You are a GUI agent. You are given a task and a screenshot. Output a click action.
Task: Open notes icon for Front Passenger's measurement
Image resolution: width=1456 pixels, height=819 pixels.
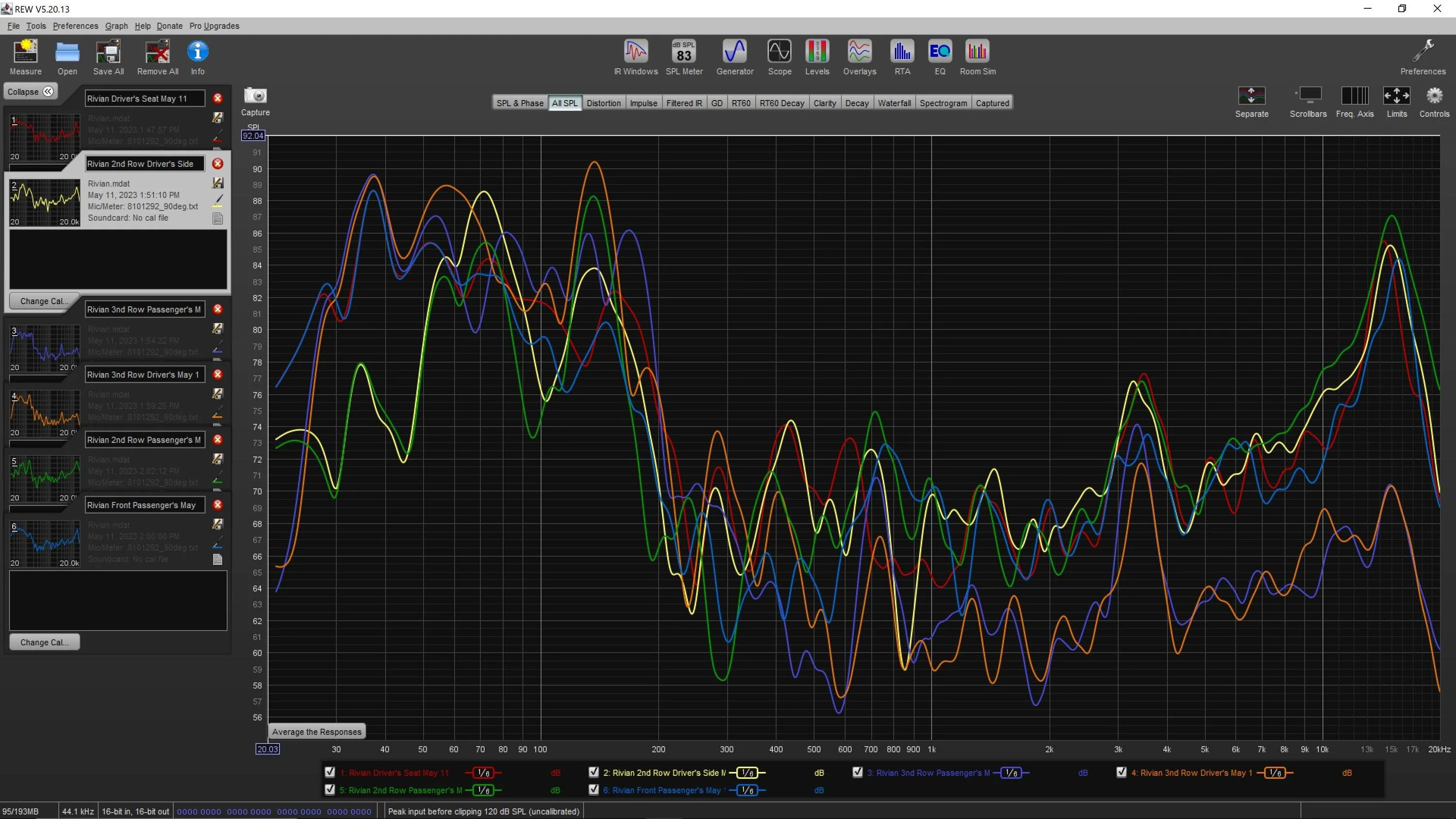[217, 559]
